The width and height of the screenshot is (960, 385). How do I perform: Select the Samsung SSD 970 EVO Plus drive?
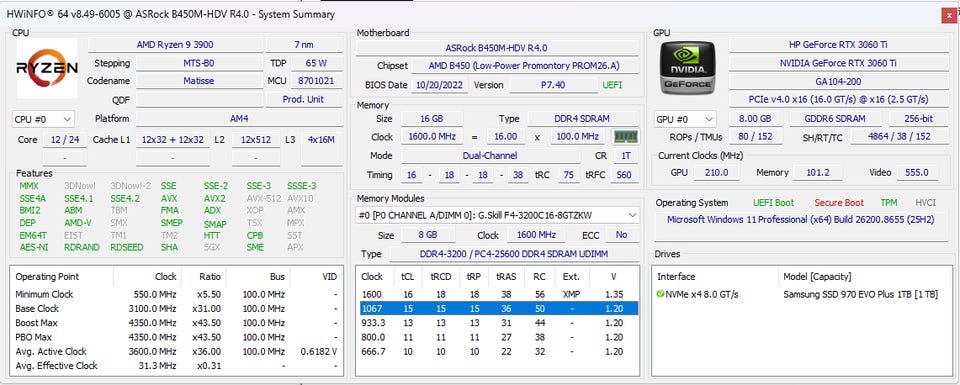coord(860,294)
